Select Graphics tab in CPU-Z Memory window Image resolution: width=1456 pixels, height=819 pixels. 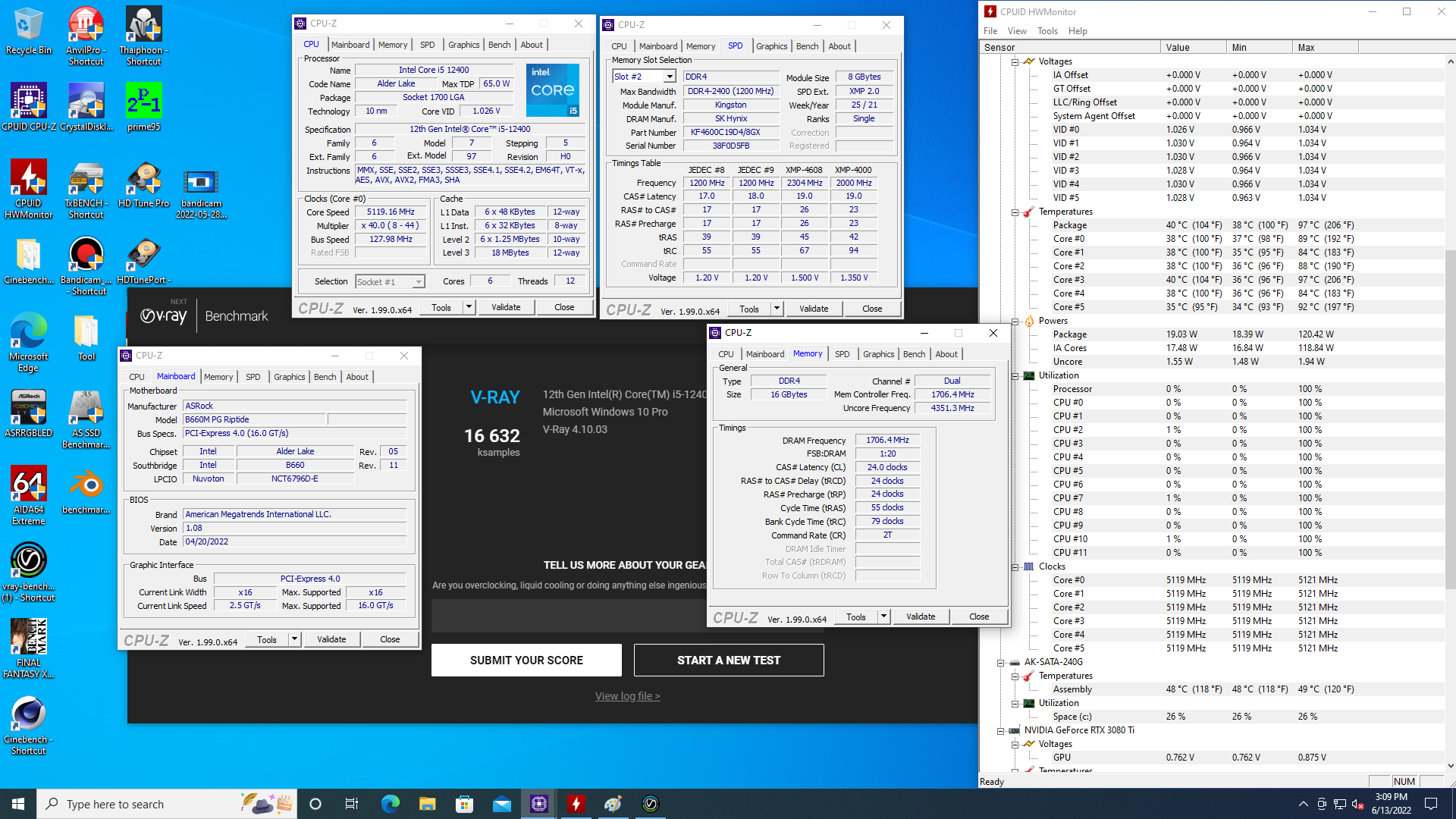click(878, 354)
